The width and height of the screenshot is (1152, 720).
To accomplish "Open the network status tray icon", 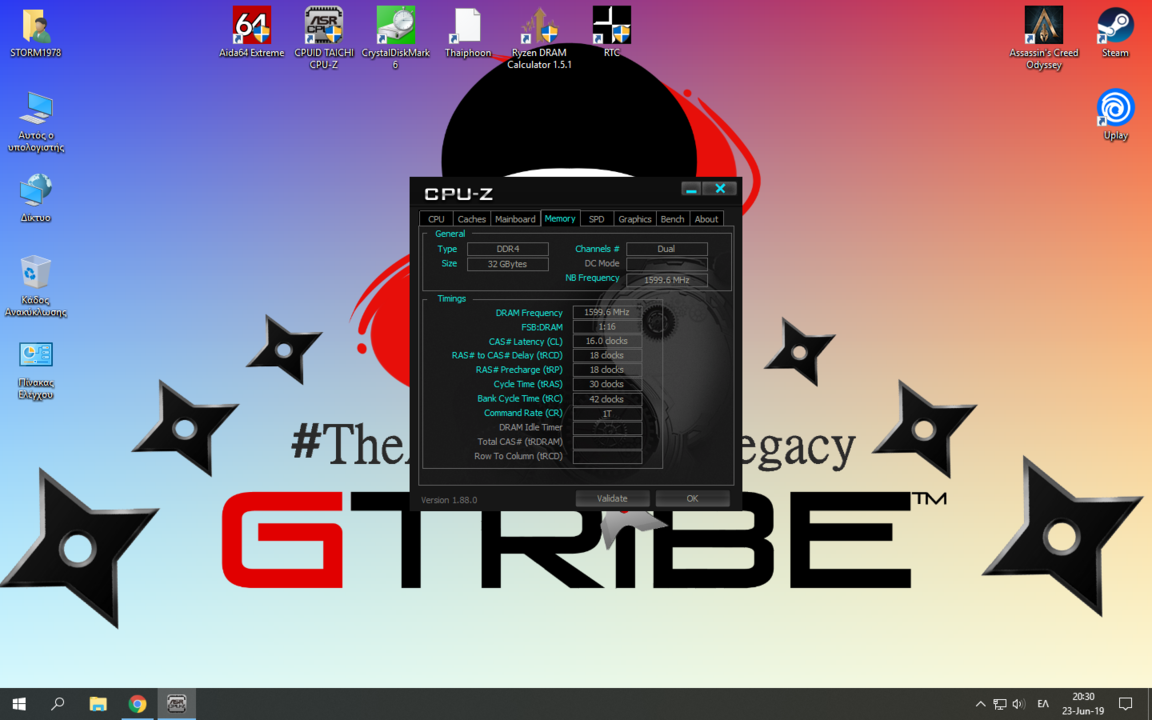I will 1000,704.
